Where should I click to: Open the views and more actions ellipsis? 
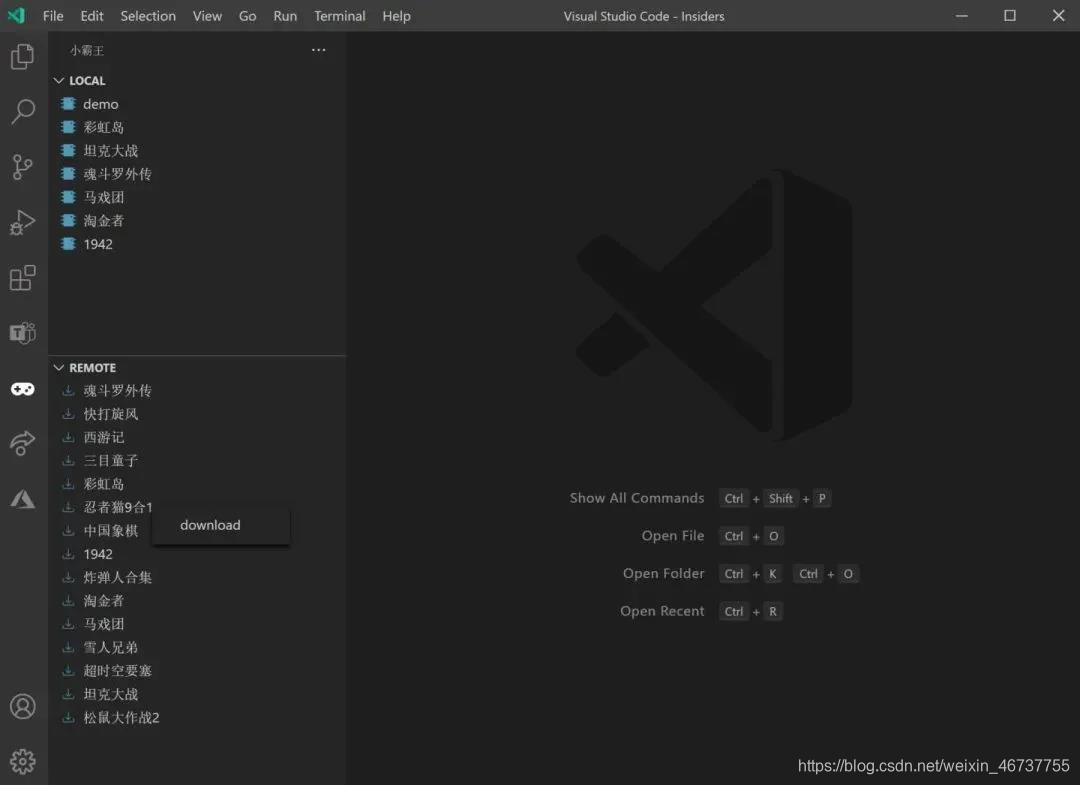(318, 50)
